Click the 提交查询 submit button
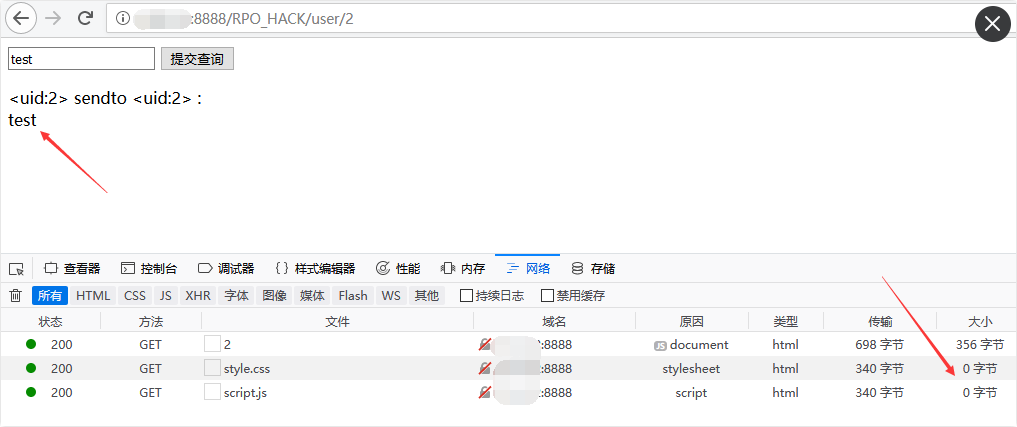The image size is (1017, 427). point(197,58)
